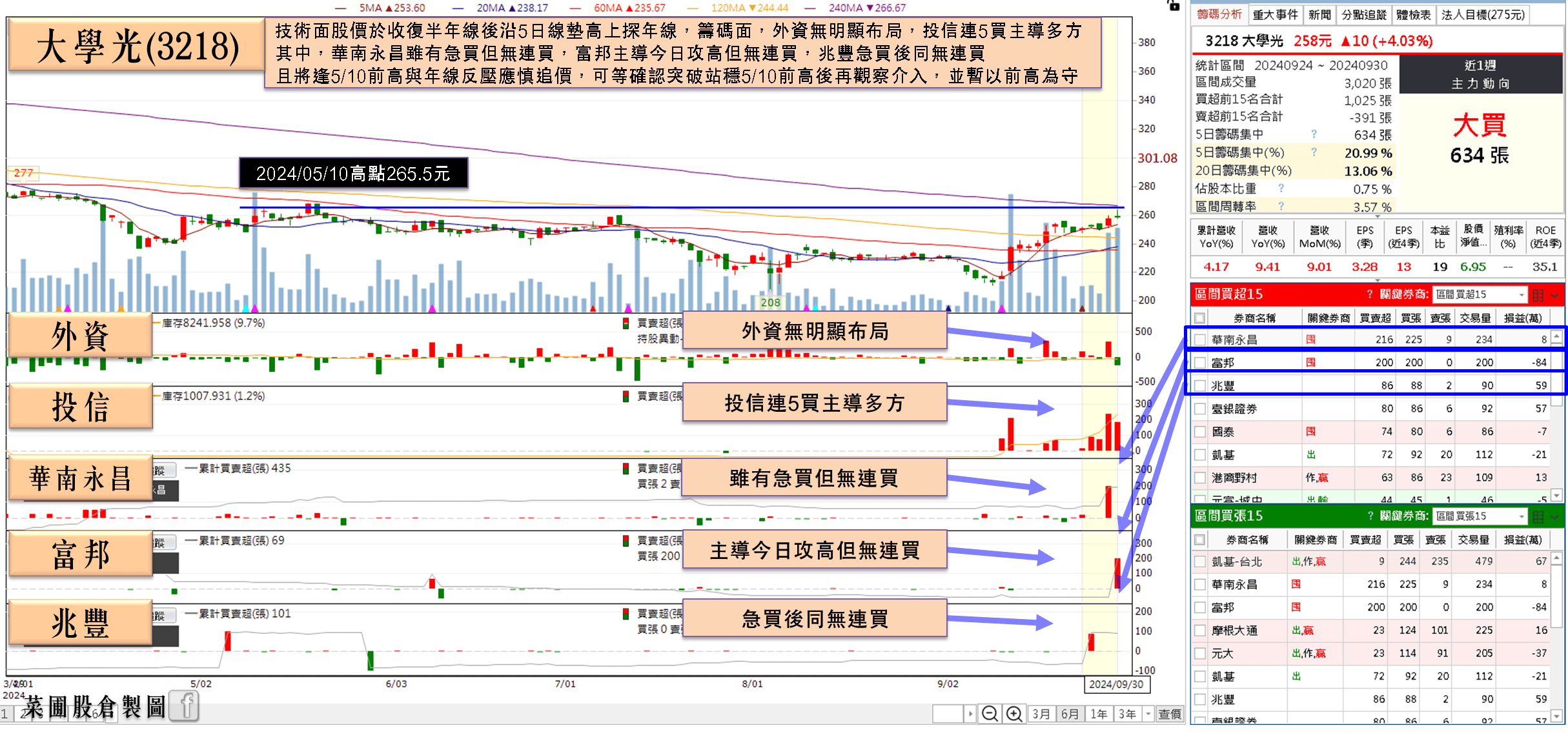Toggle select-all checkbox in 區間買張15 table header
This screenshot has height=741, width=1568.
pyautogui.click(x=1199, y=540)
